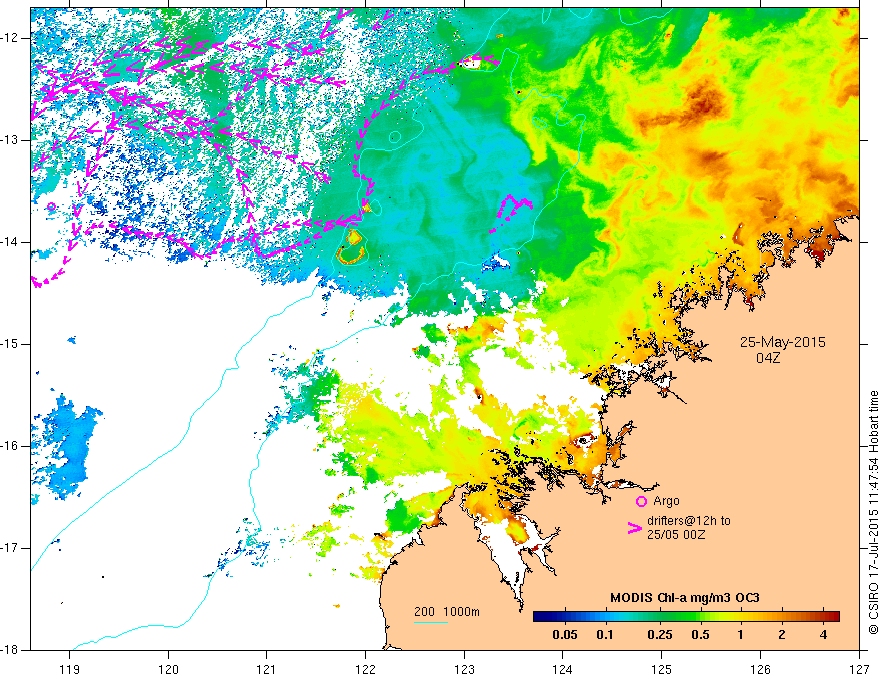Click the 'Argo' legend label
The image size is (880, 680).
coord(666,501)
